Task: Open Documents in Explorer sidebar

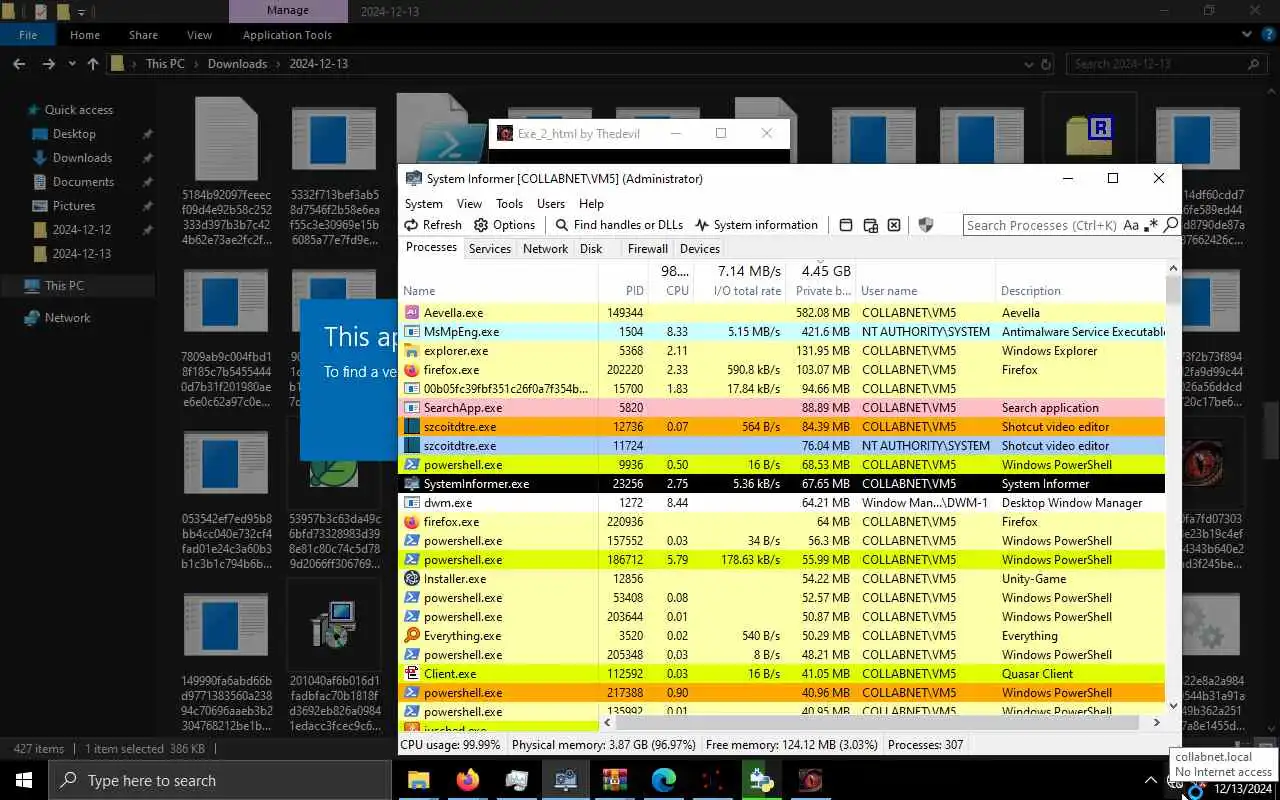Action: tap(83, 182)
